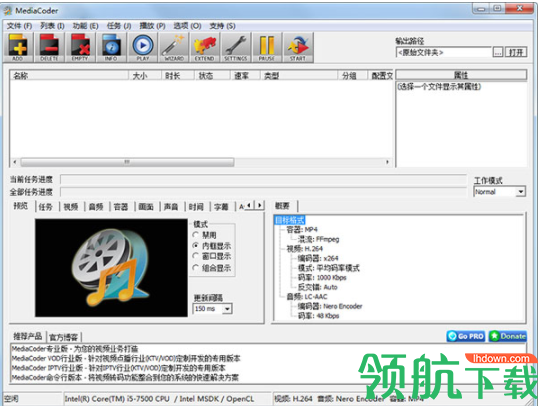
Task: Switch to the 预览 tab
Action: [x=21, y=206]
